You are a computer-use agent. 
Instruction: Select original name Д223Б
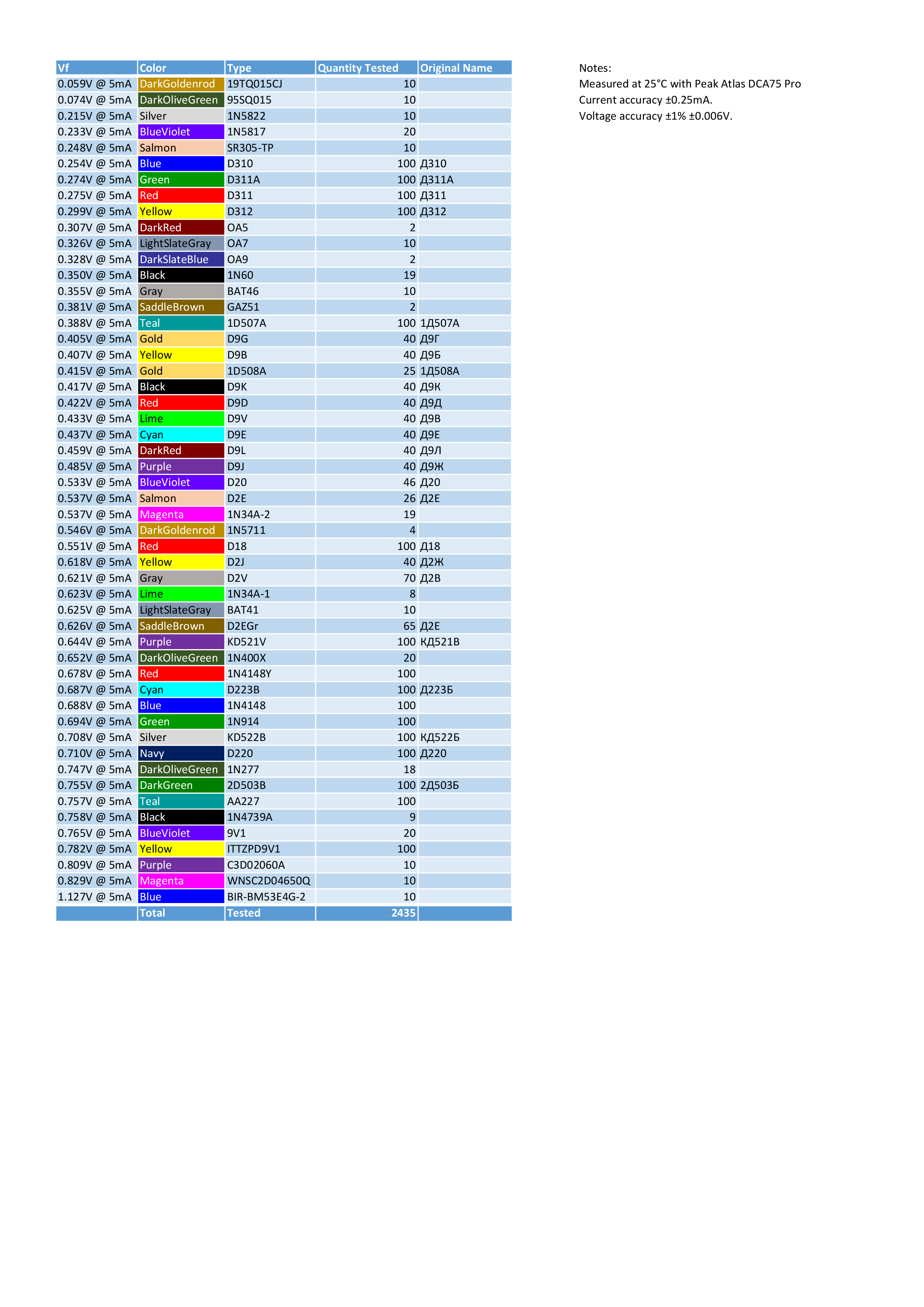tap(465, 689)
